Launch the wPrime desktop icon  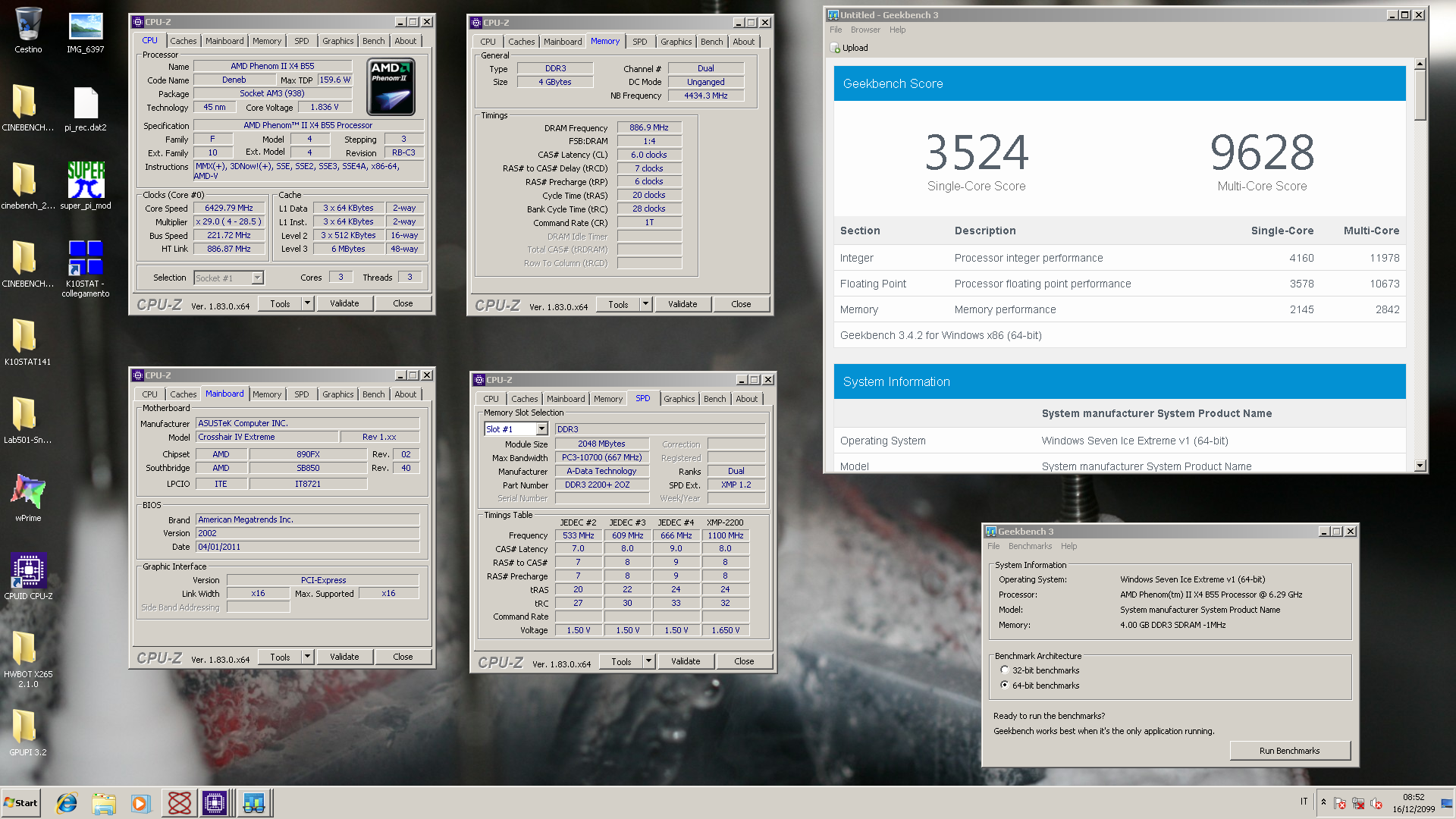tap(28, 498)
